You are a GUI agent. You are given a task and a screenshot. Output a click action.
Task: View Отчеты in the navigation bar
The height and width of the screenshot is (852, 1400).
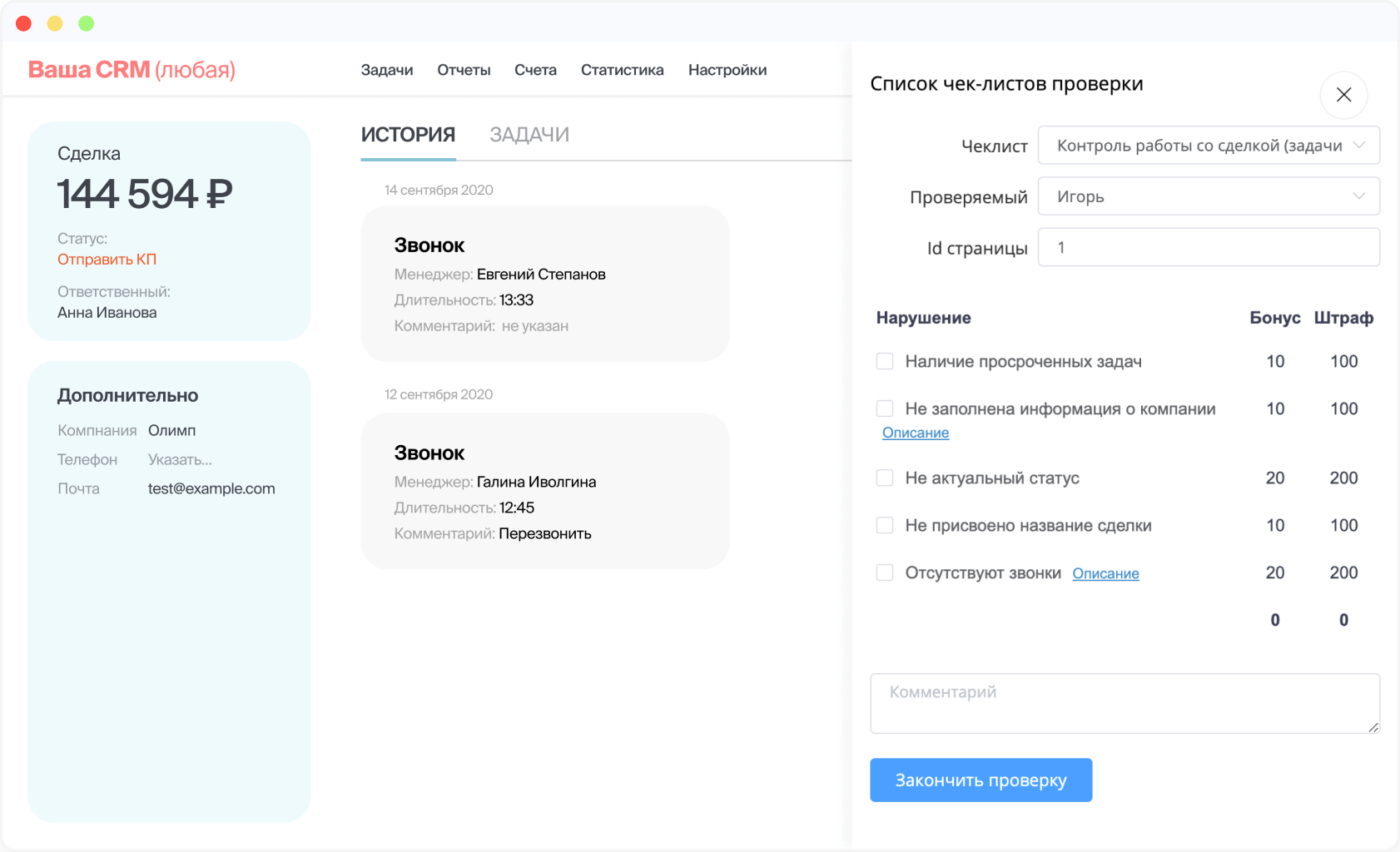click(464, 70)
